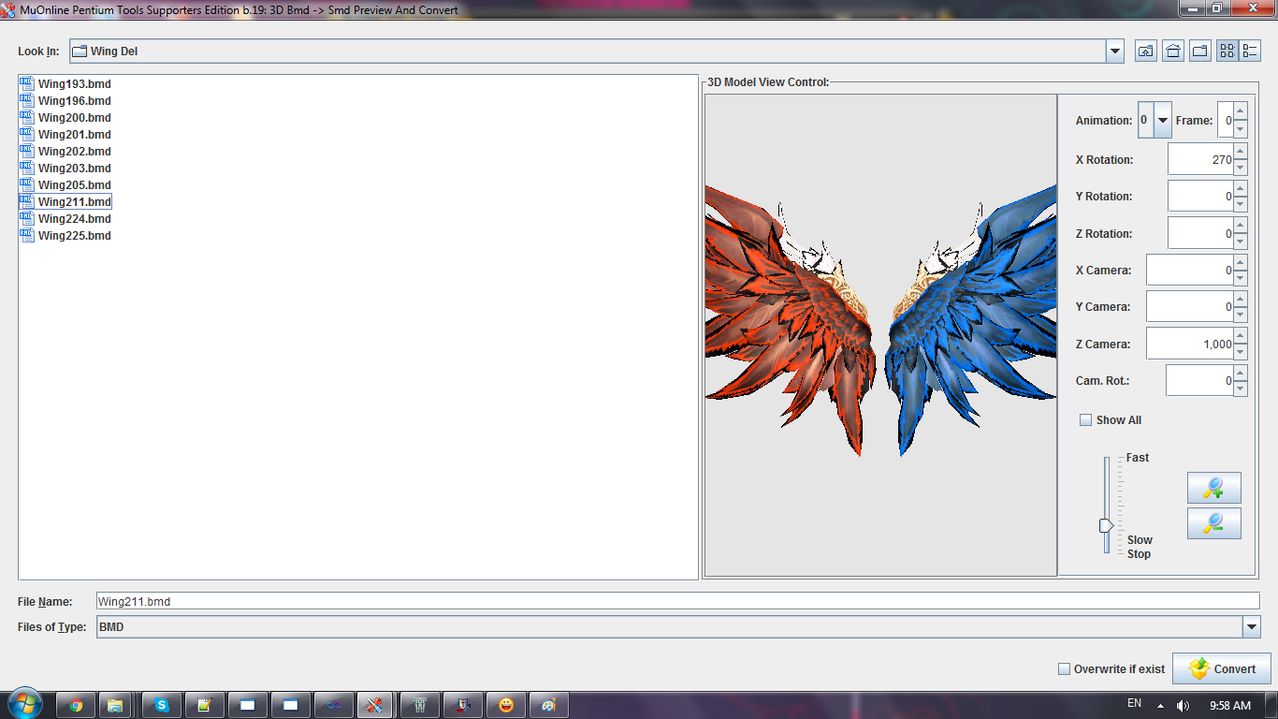The height and width of the screenshot is (719, 1278).
Task: Click the 3D wing model preview
Action: 880,335
